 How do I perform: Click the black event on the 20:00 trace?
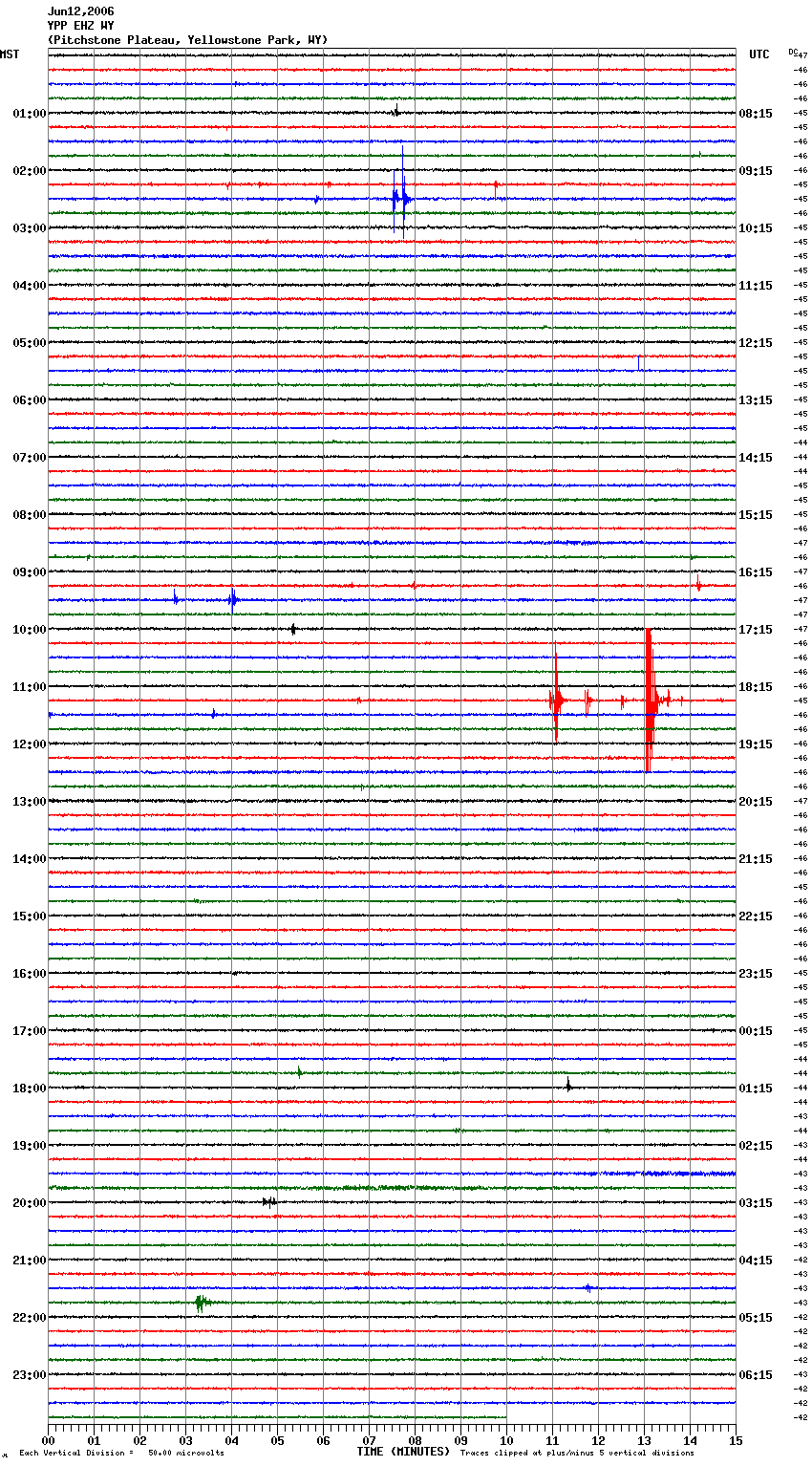click(270, 1202)
